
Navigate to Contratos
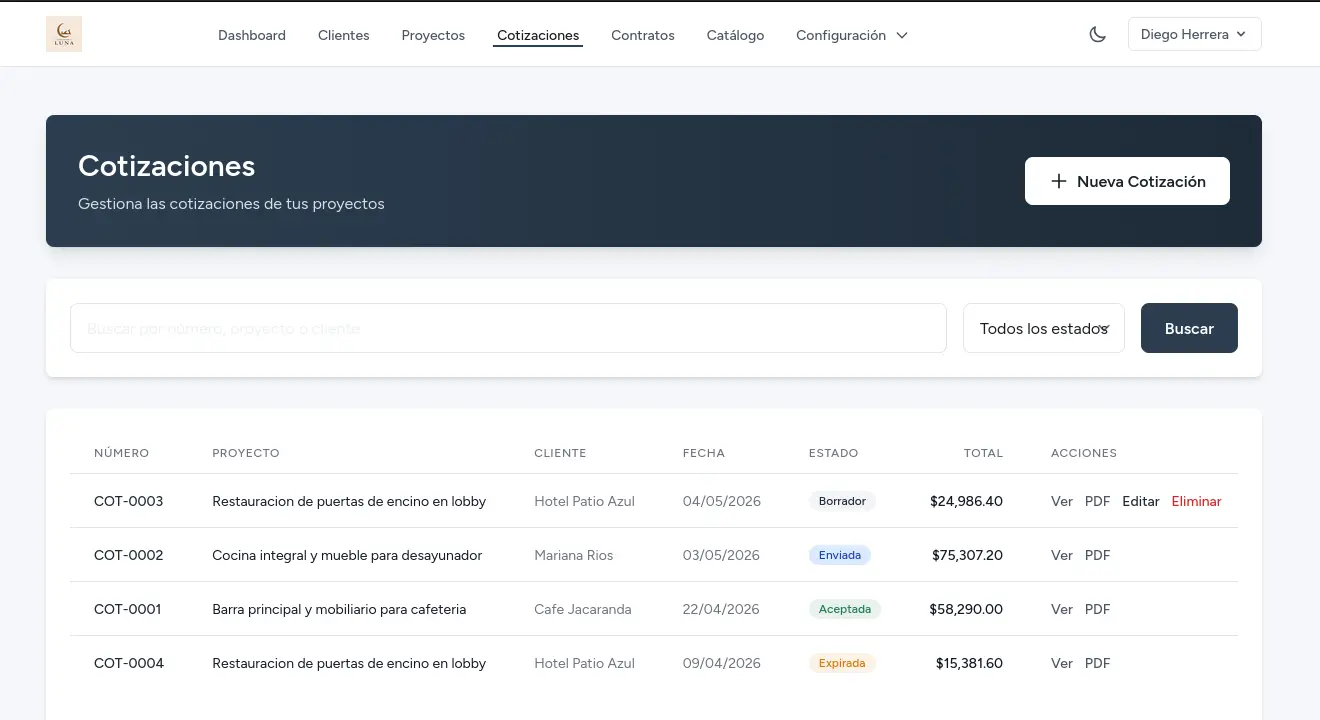tap(643, 35)
